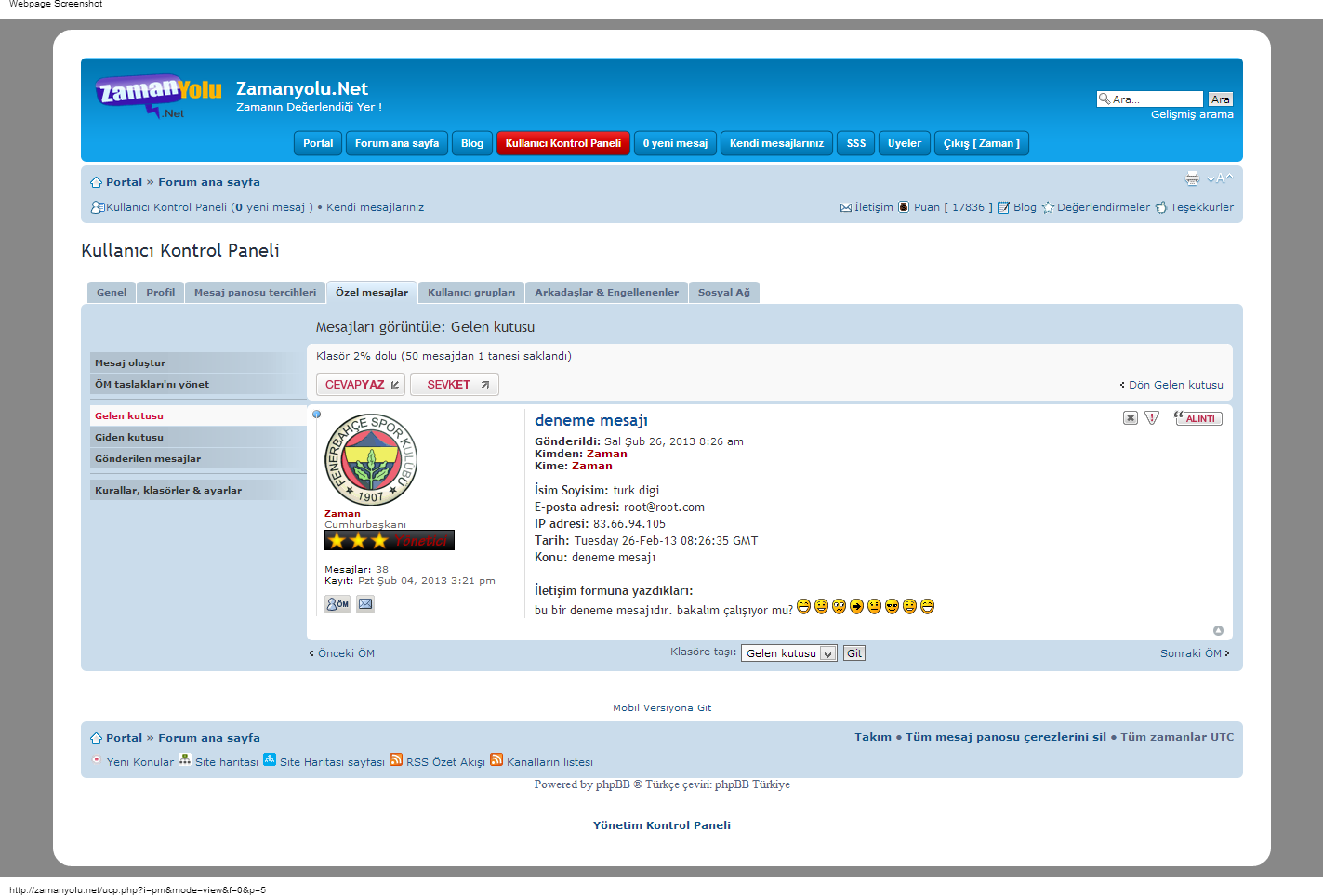Viewport: 1323px width, 896px height.
Task: Click the font size change icon
Action: (1220, 178)
